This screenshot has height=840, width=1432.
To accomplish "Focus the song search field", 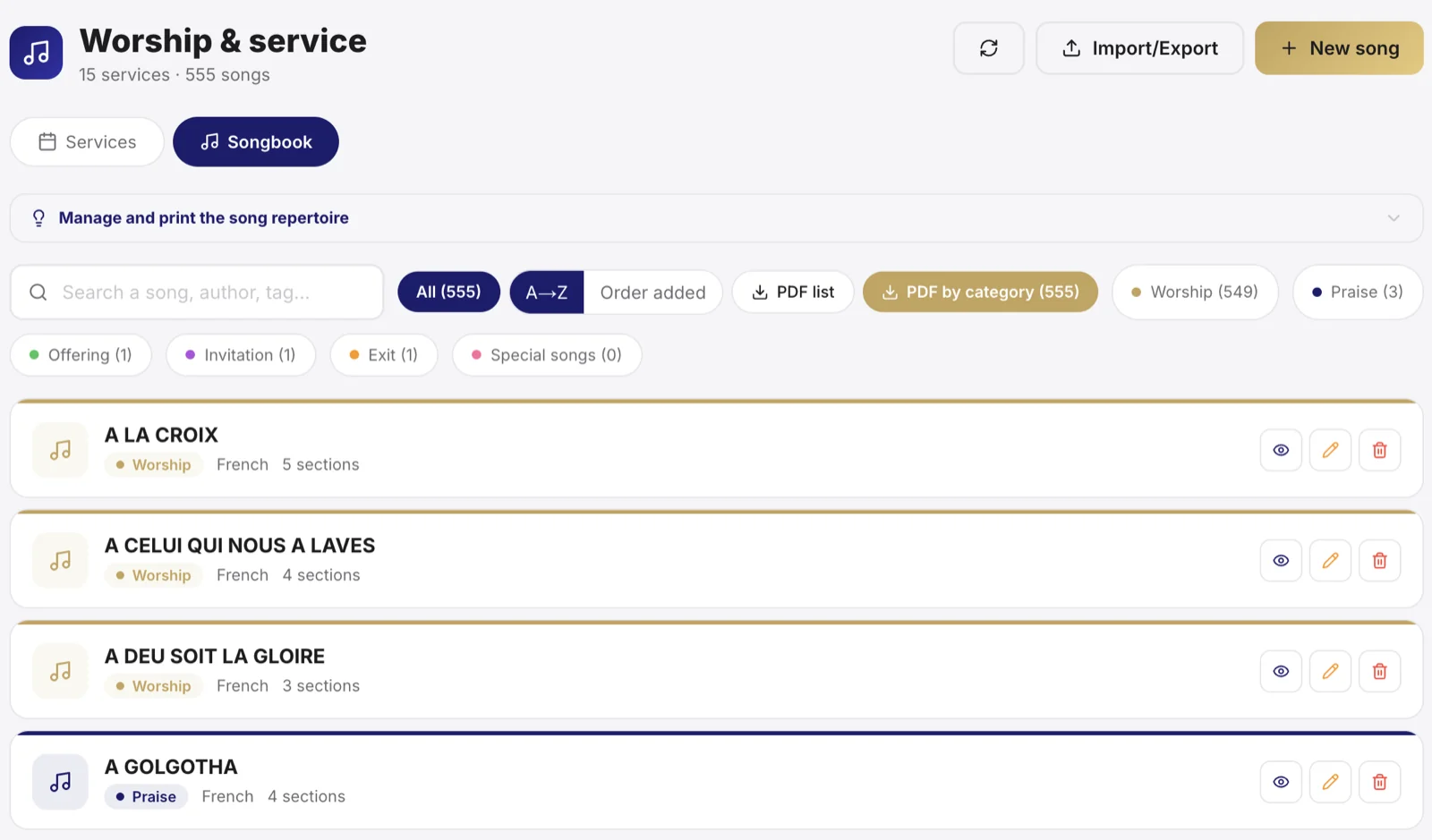I will (197, 293).
